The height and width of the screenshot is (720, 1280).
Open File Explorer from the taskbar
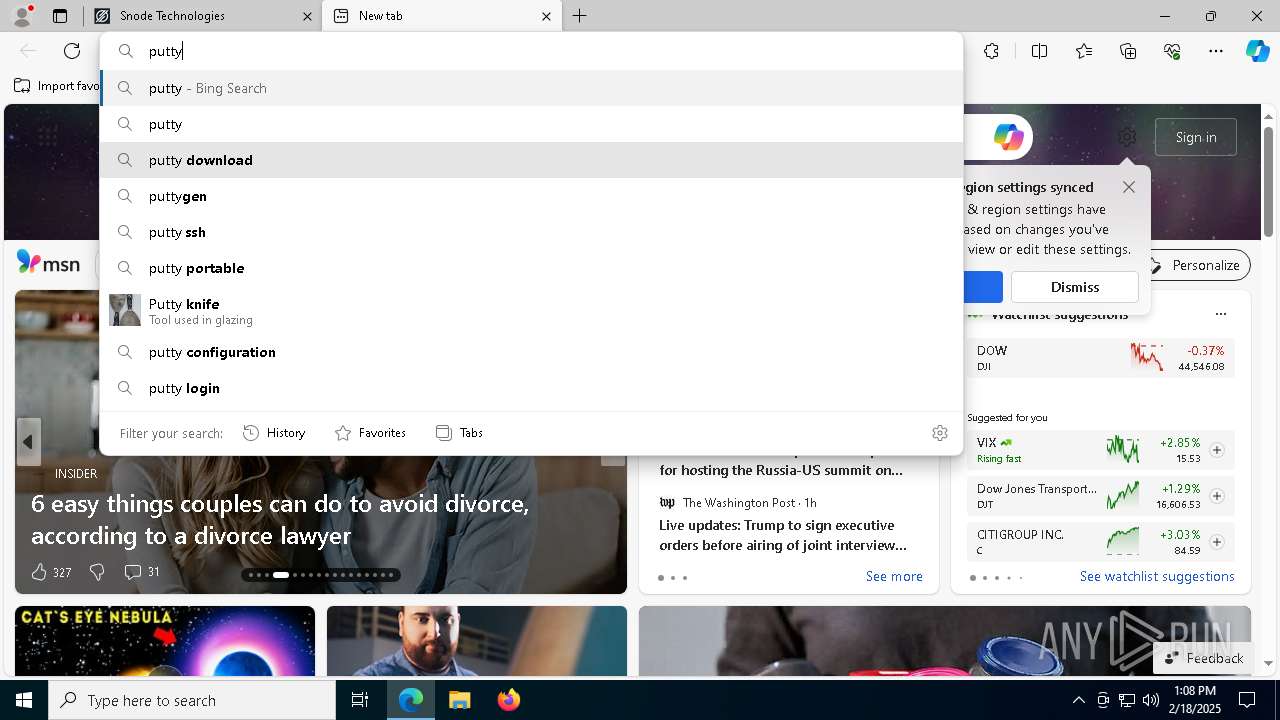tap(459, 700)
